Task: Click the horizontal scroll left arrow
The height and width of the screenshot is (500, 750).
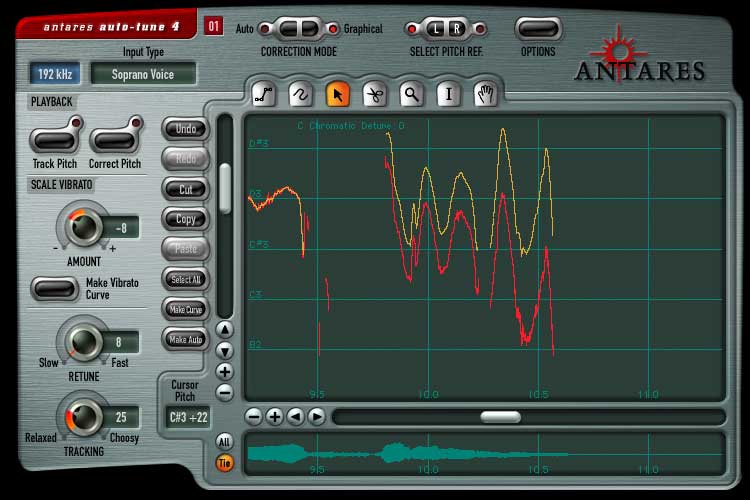Action: pyautogui.click(x=296, y=417)
